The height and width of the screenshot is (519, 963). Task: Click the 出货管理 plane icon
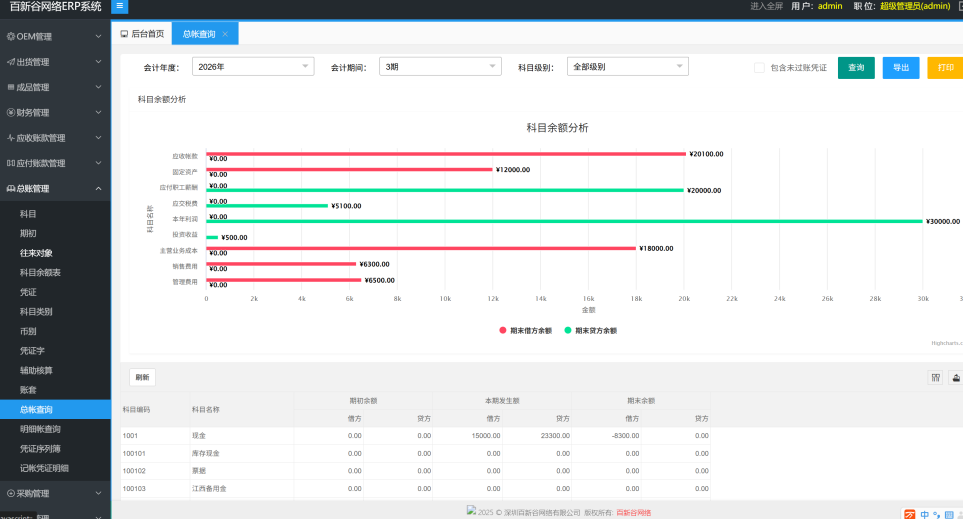(x=10, y=62)
